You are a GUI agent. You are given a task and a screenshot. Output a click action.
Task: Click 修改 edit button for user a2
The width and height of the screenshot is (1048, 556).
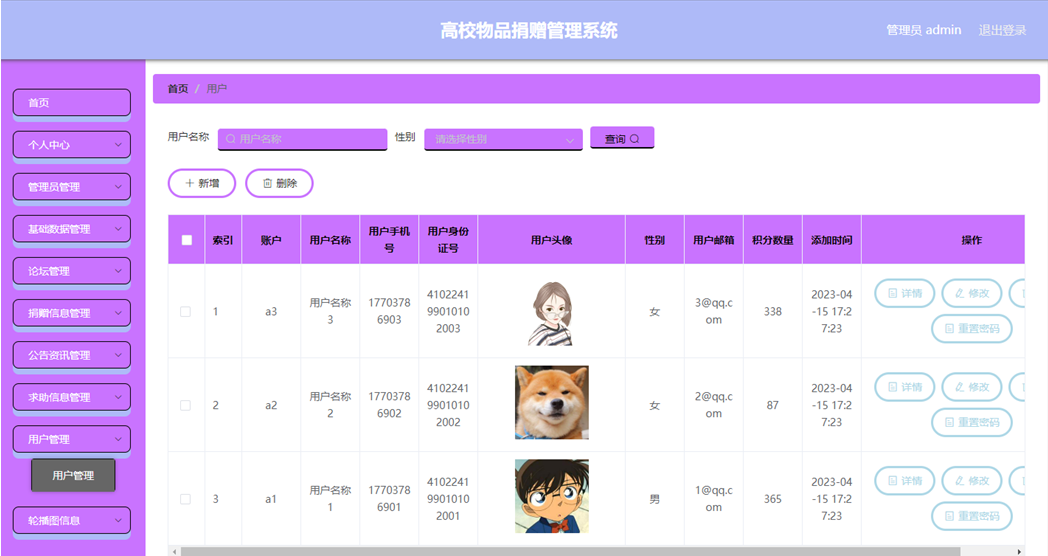(x=971, y=387)
